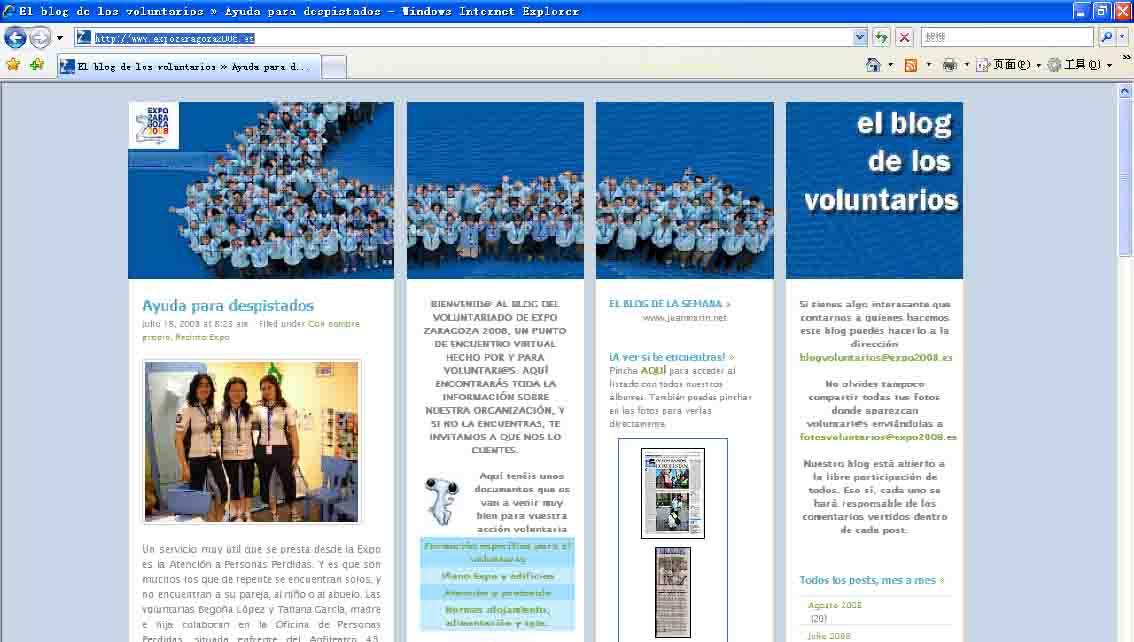Viewport: 1134px width, 642px height.
Task: Click the Fluvi mascot image
Action: 443,501
